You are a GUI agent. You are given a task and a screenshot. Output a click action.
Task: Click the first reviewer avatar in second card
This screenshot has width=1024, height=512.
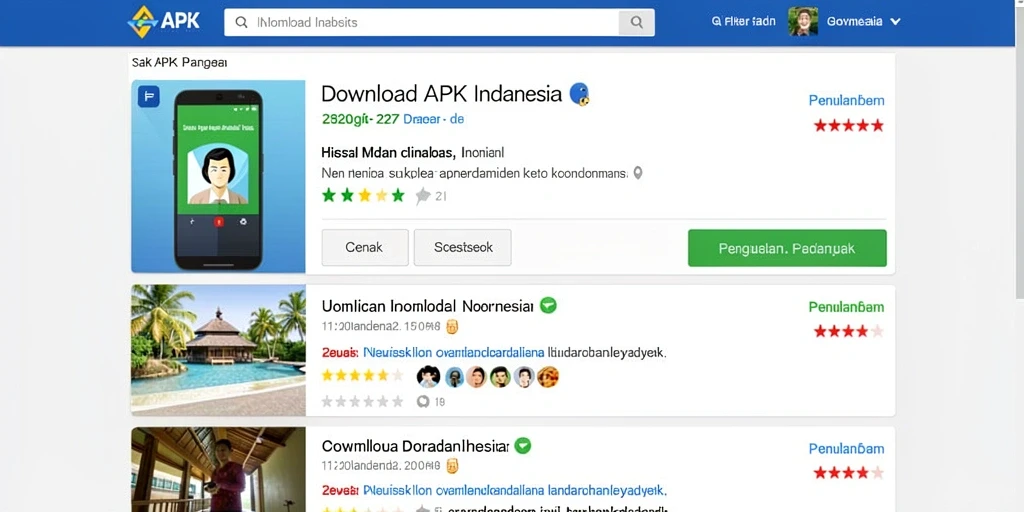click(428, 377)
